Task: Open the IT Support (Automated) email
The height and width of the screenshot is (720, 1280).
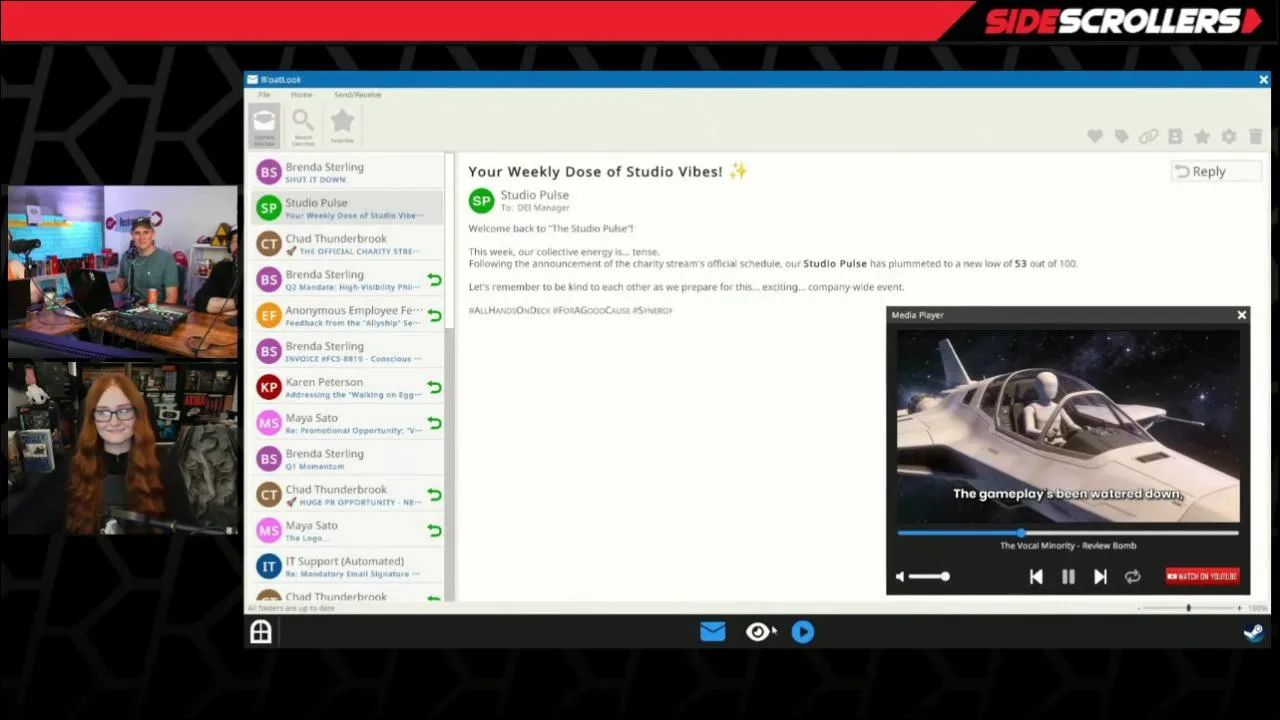Action: pos(348,567)
